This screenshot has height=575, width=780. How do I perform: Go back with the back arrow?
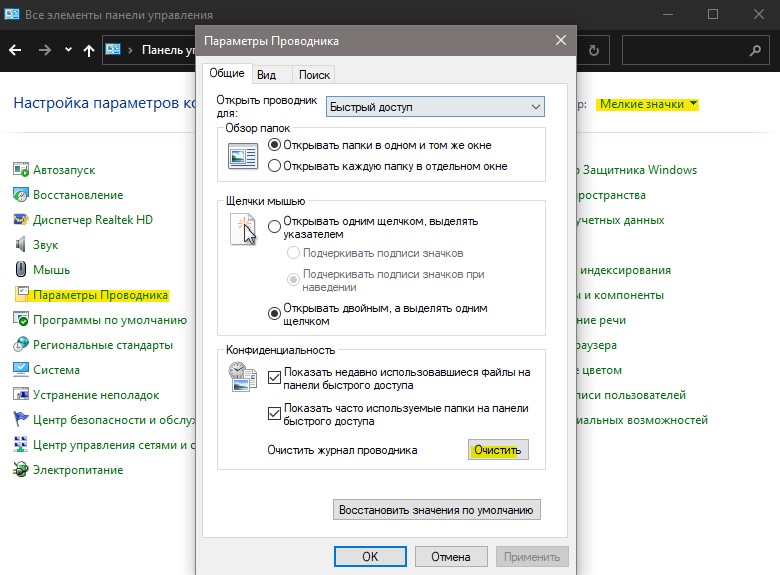coord(15,50)
